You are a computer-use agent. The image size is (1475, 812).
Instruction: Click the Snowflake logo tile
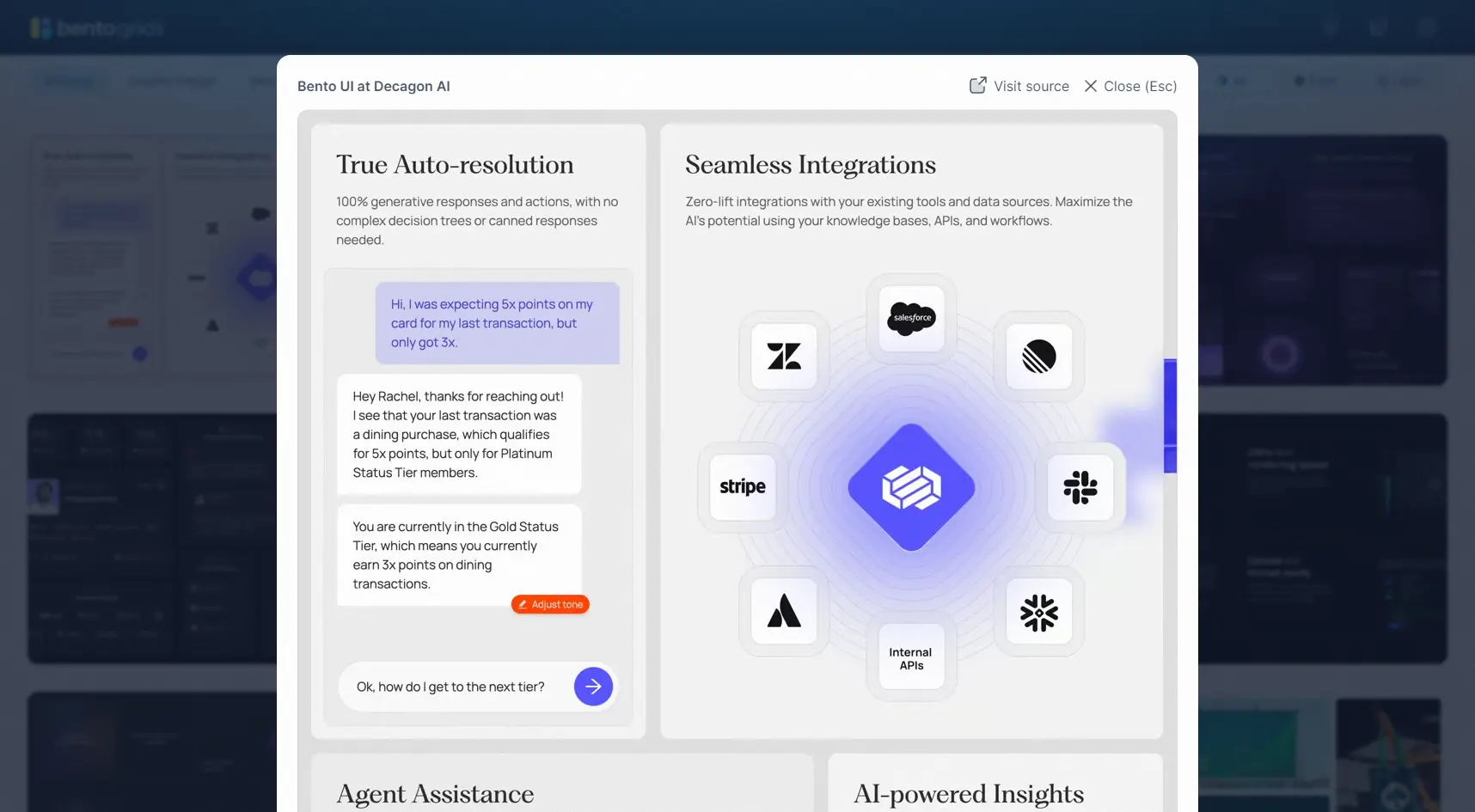point(1039,612)
